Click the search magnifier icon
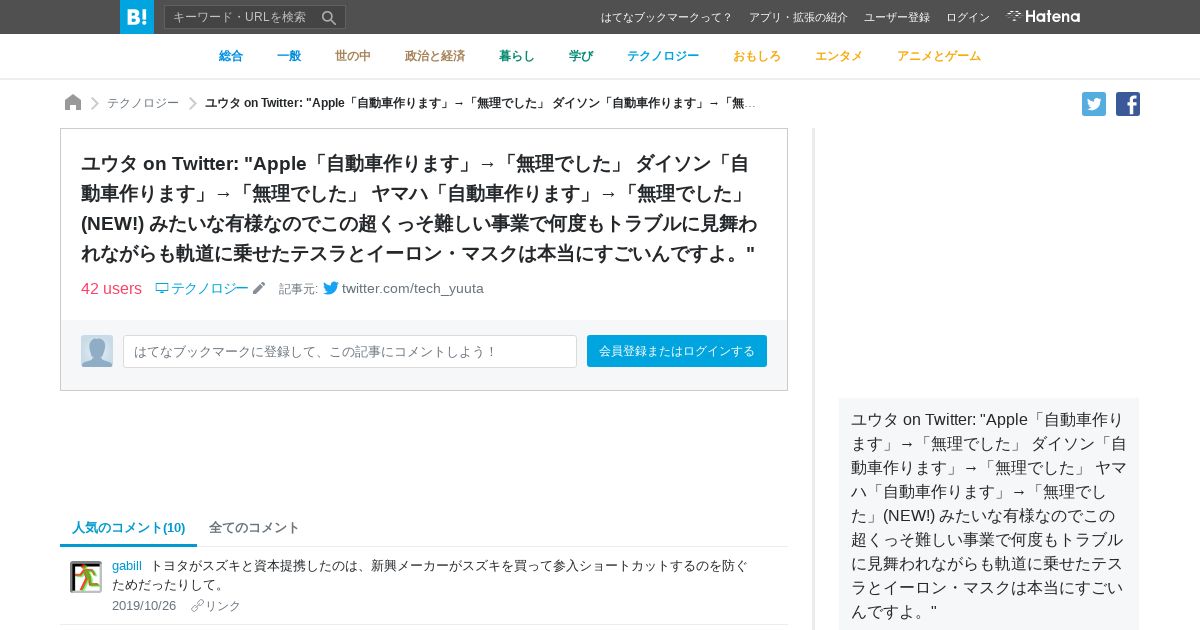Image resolution: width=1200 pixels, height=630 pixels. 329,17
